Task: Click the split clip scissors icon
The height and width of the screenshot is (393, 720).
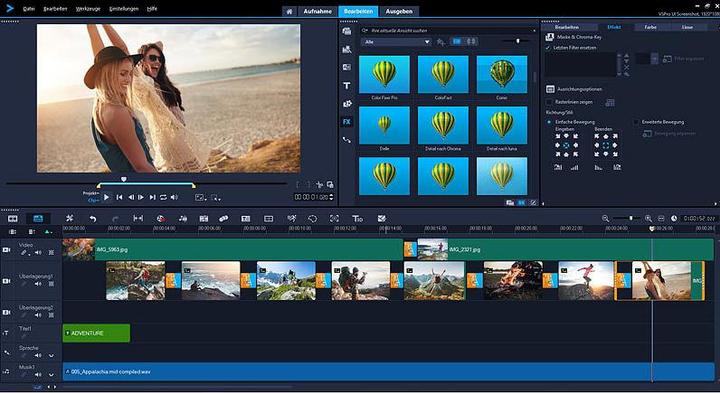Action: coord(319,185)
